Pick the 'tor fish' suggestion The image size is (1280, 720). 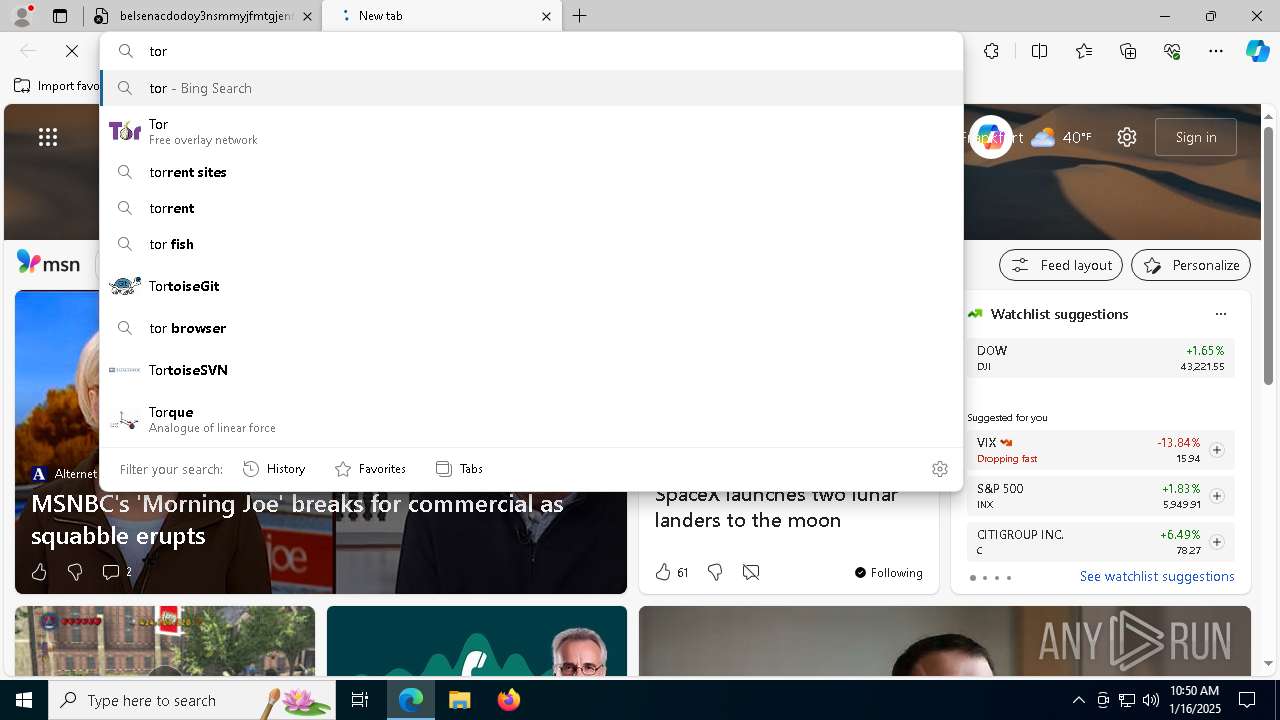click(531, 244)
